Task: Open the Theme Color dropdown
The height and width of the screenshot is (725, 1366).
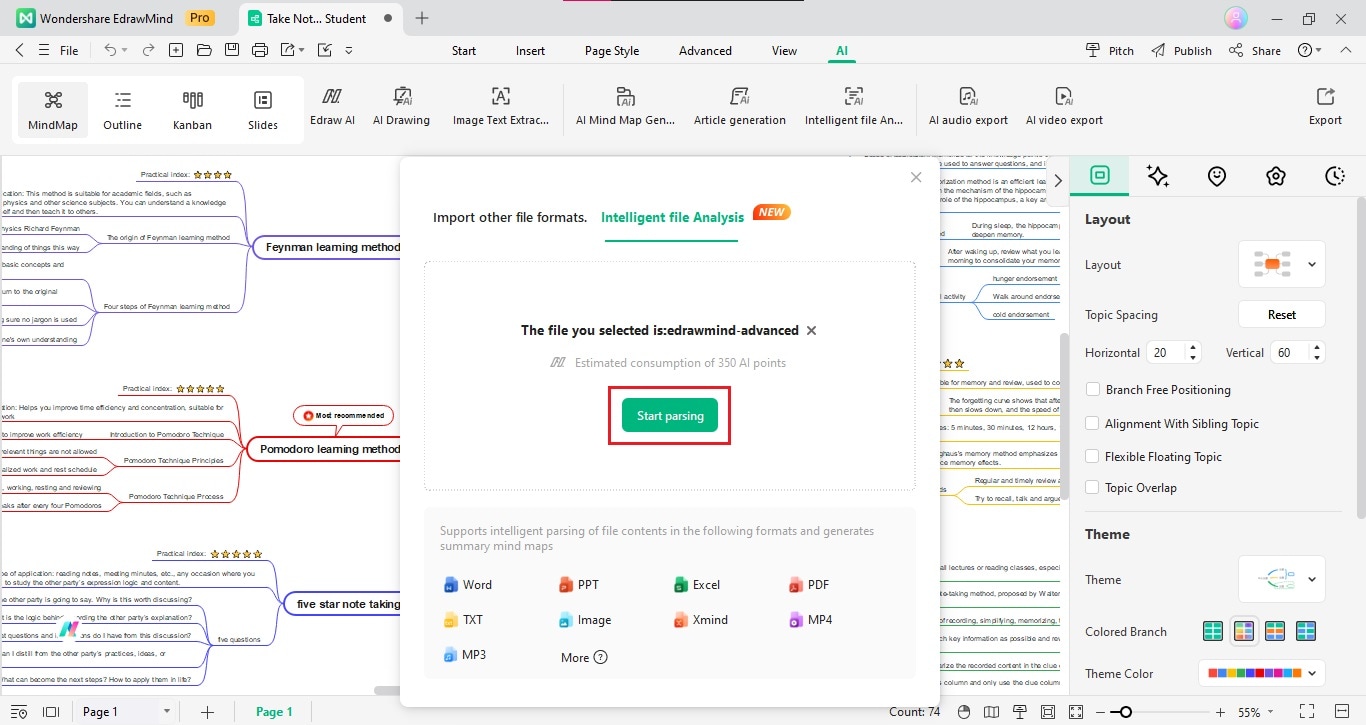Action: [1262, 674]
